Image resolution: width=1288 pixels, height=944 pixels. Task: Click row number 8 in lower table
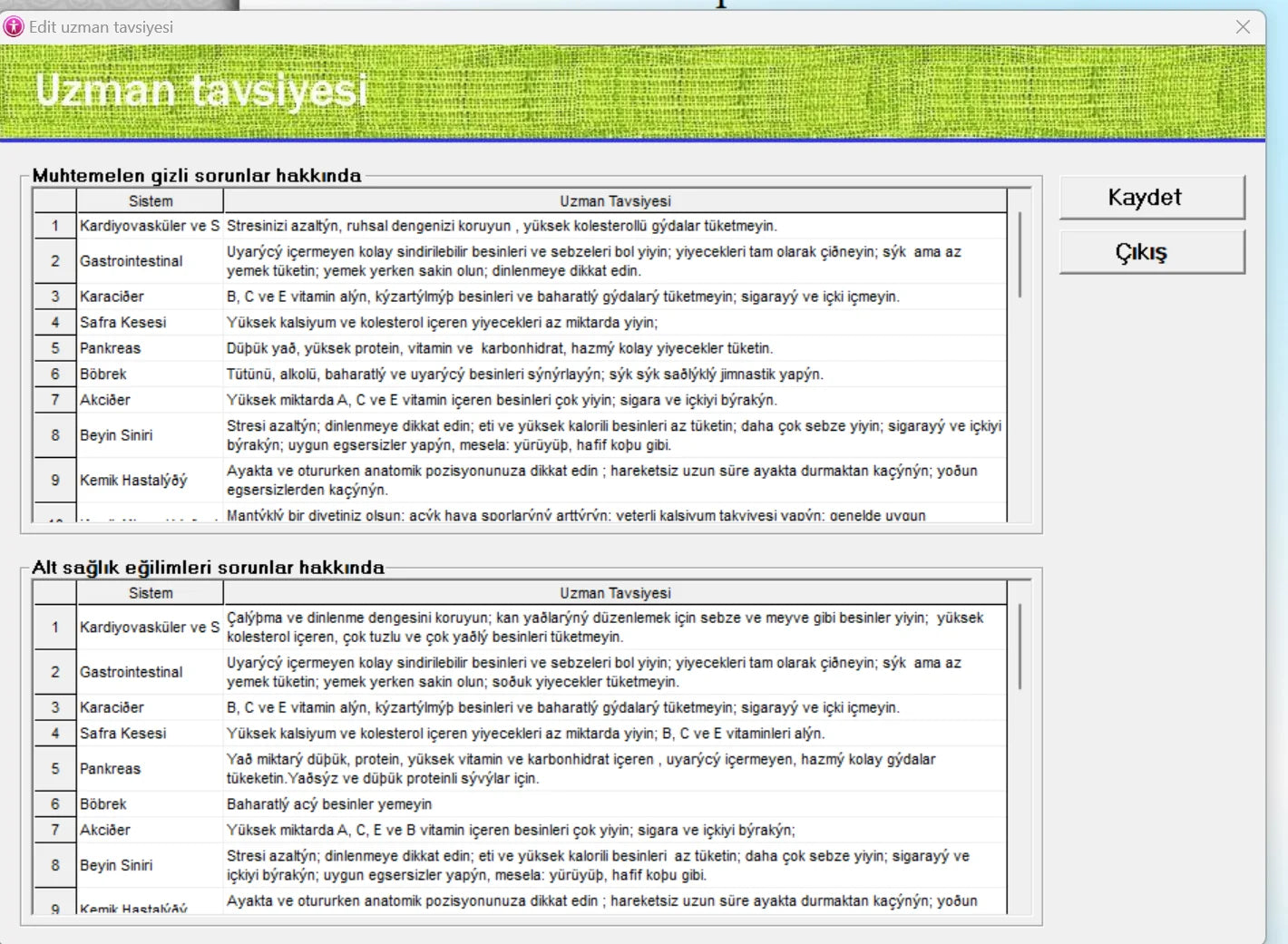point(55,865)
